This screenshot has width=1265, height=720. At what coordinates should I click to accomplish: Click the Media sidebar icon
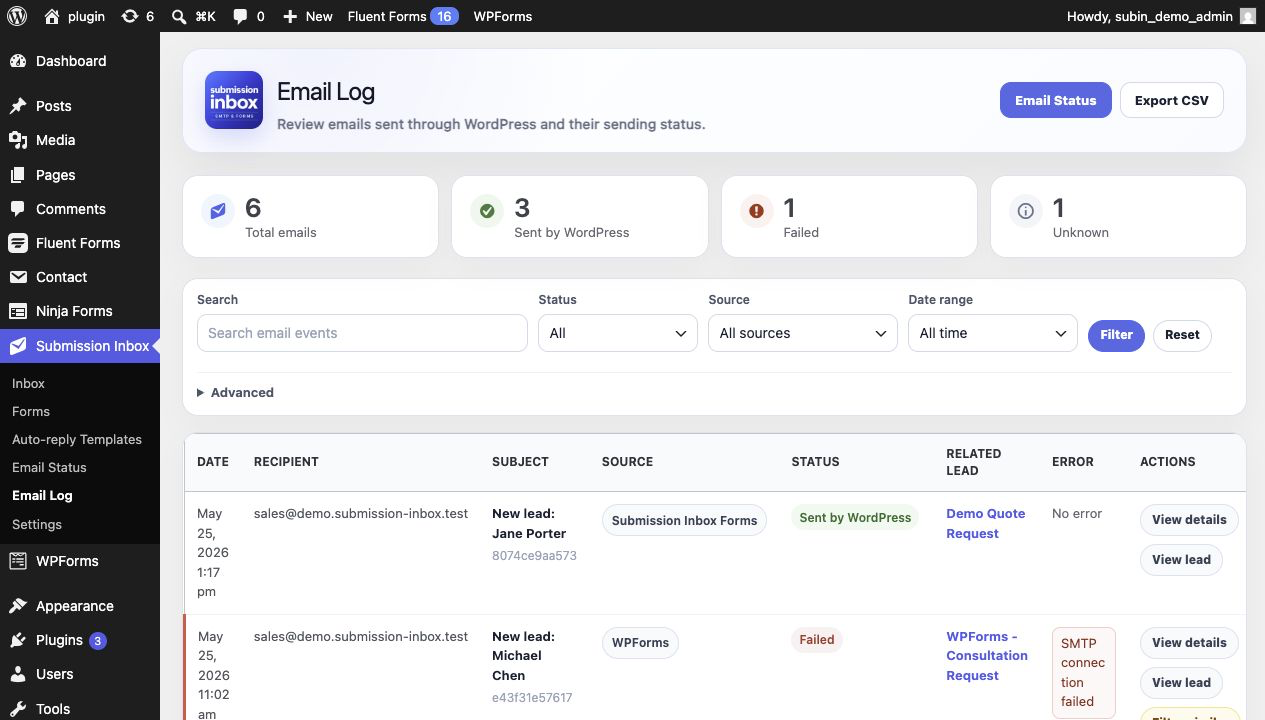(18, 140)
